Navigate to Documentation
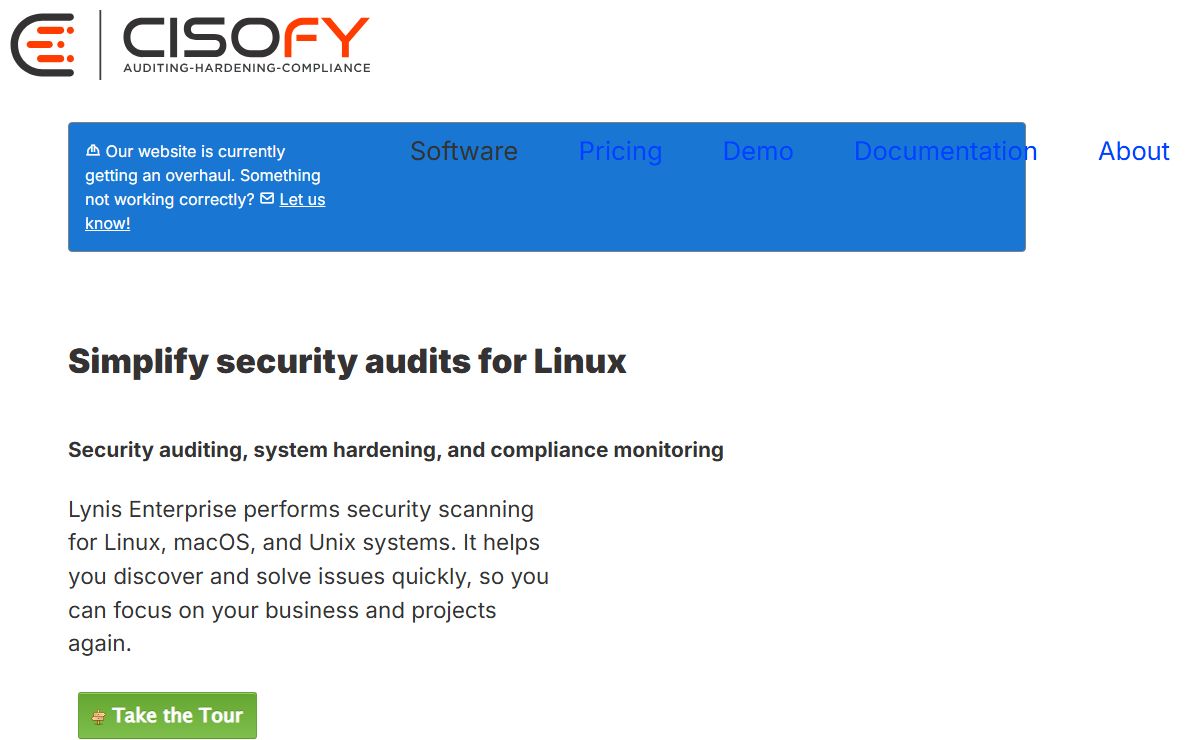Image resolution: width=1200 pixels, height=740 pixels. pyautogui.click(x=945, y=151)
